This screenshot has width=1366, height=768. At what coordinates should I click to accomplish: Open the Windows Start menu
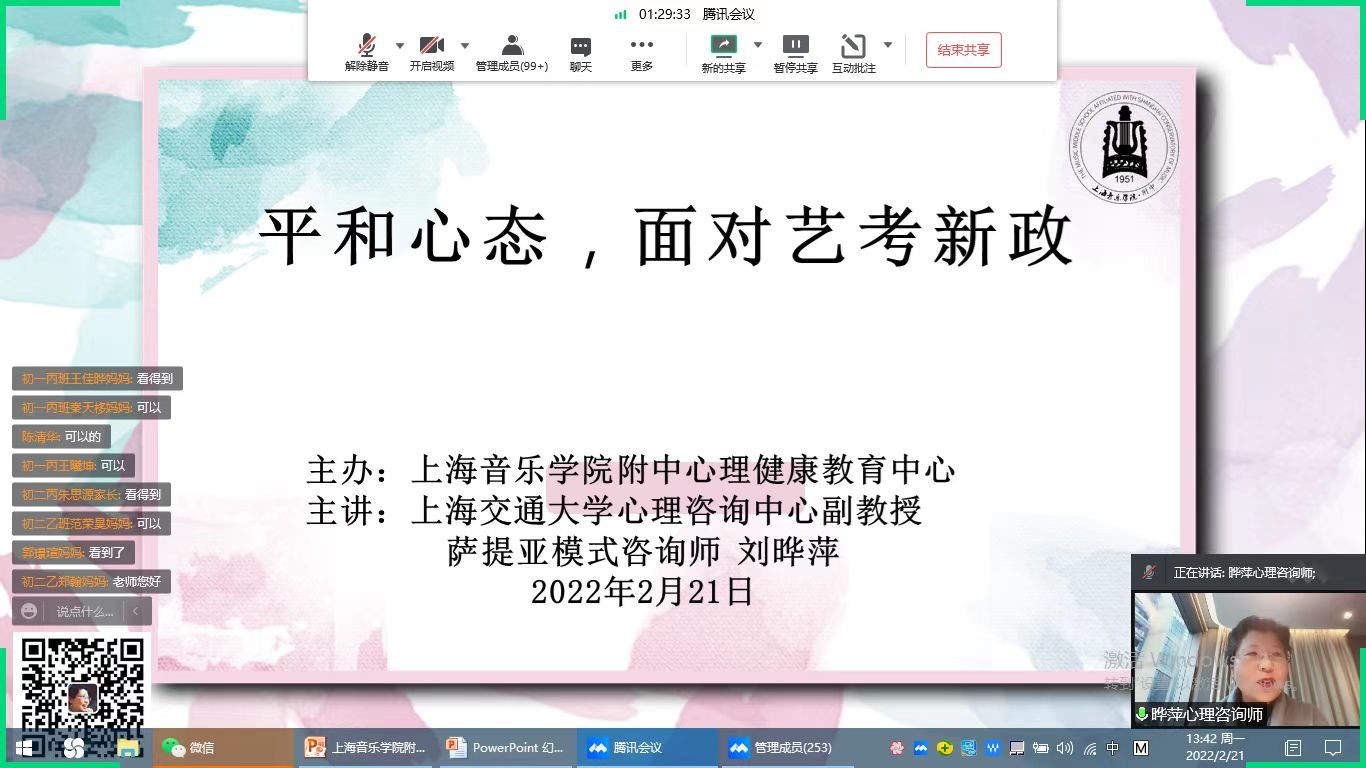click(24, 747)
